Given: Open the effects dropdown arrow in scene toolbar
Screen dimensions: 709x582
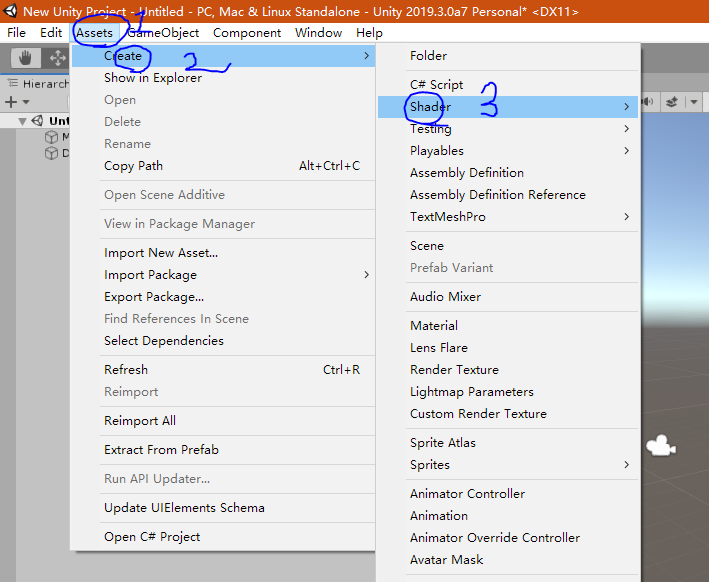Looking at the screenshot, I should coord(694,102).
